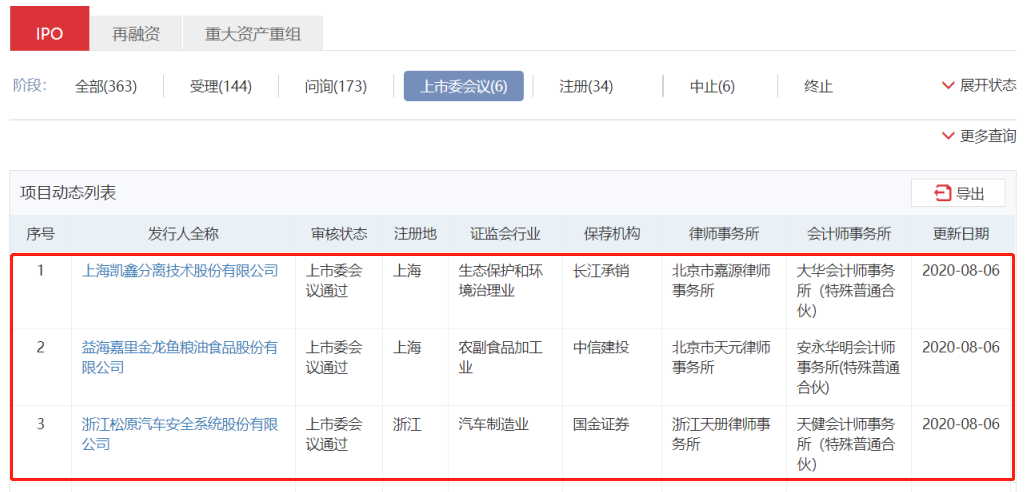Expand the 更多查询 options
The width and height of the screenshot is (1031, 492).
pos(979,136)
